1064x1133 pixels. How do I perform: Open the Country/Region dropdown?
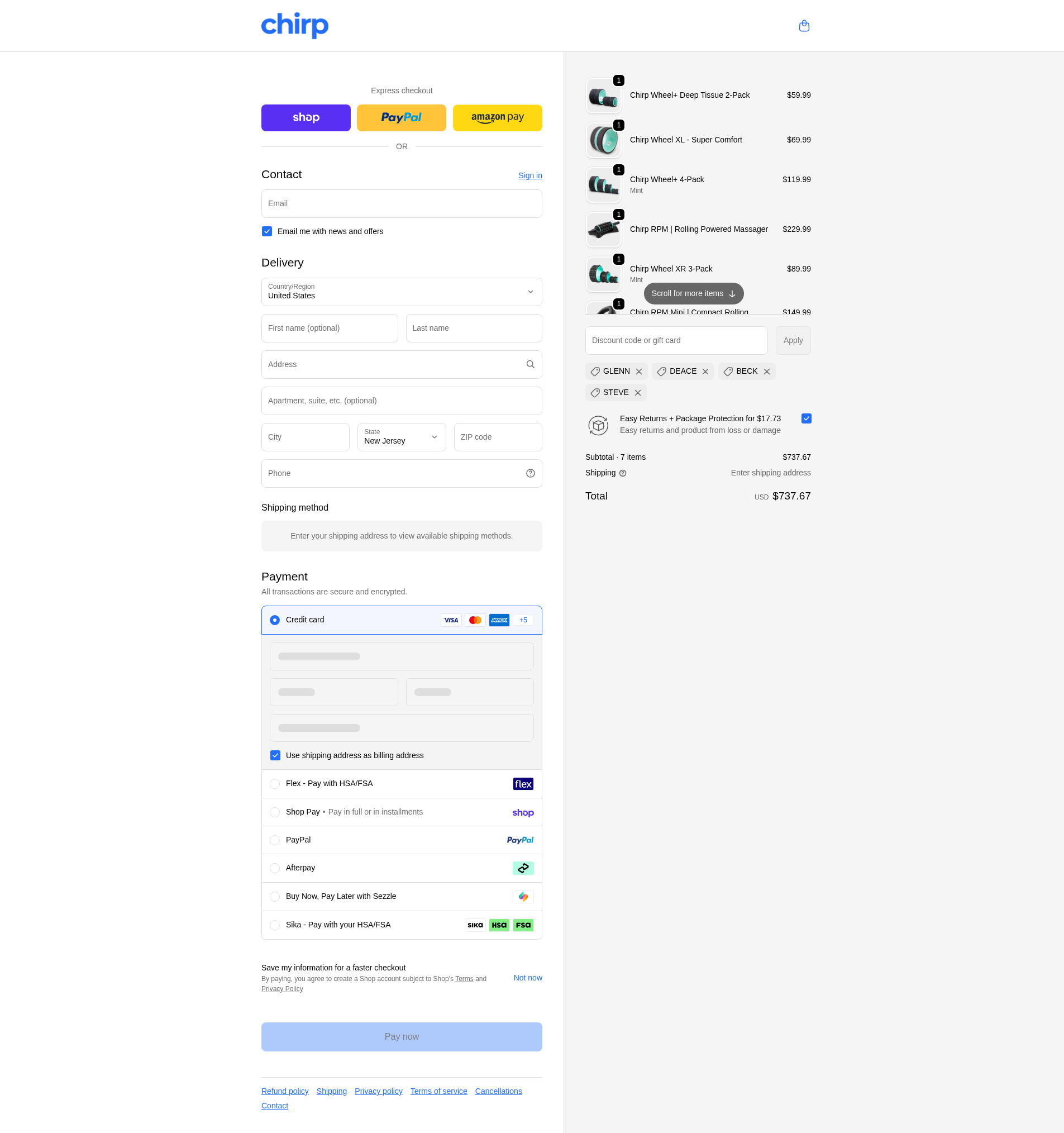click(x=401, y=292)
